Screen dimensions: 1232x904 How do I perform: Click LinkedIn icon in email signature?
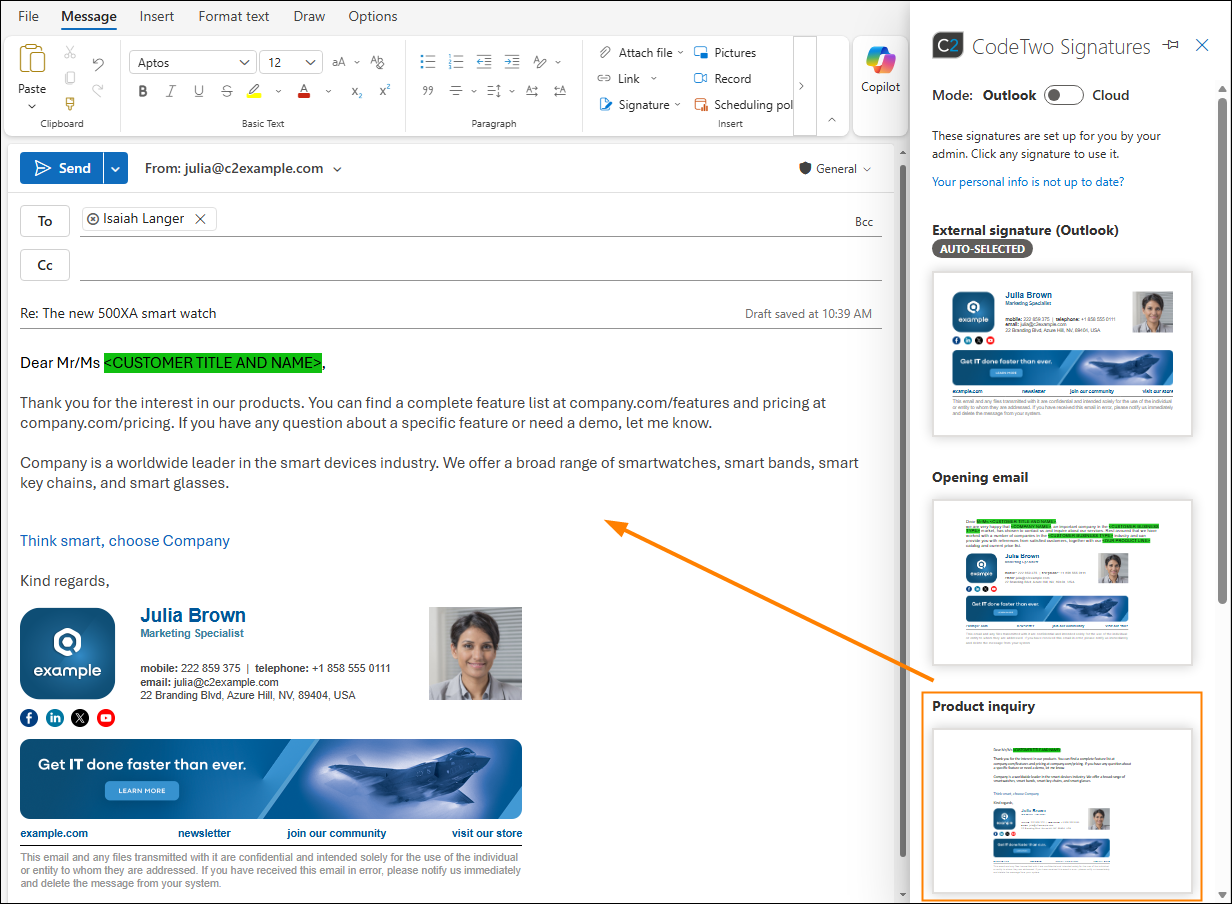point(55,717)
